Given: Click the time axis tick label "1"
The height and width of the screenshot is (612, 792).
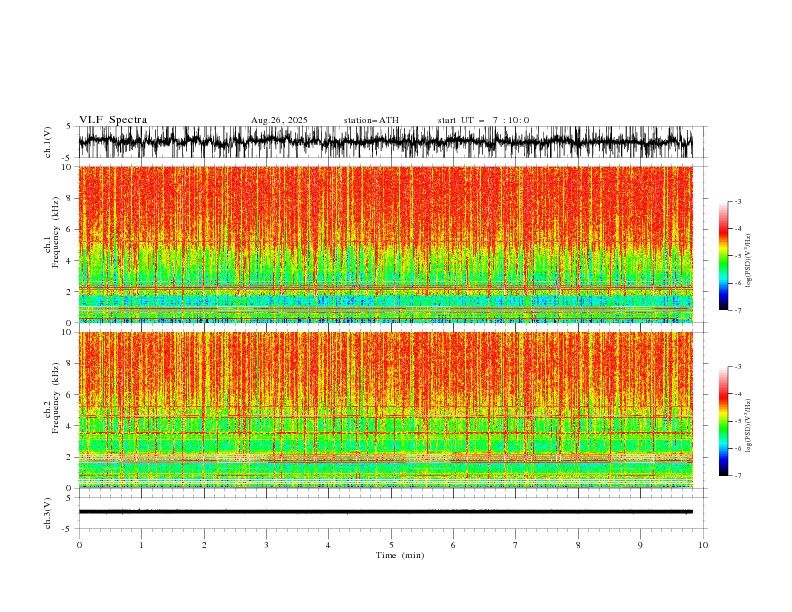Looking at the screenshot, I should click(x=141, y=545).
